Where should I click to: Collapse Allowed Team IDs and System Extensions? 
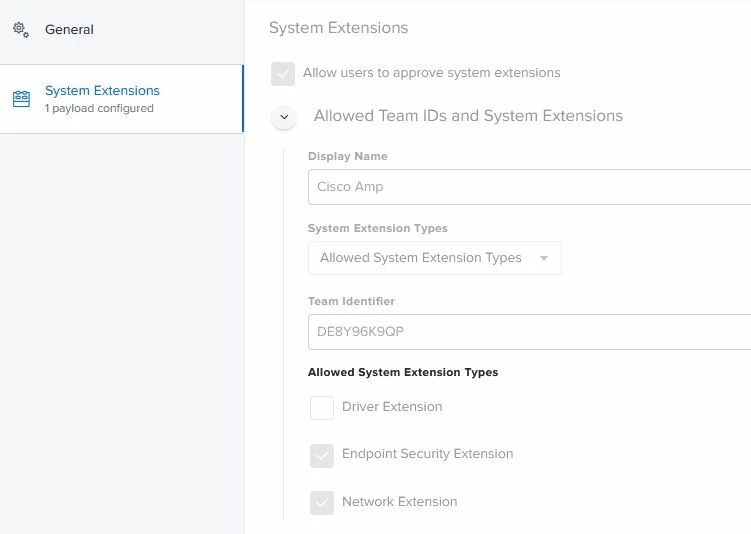284,117
